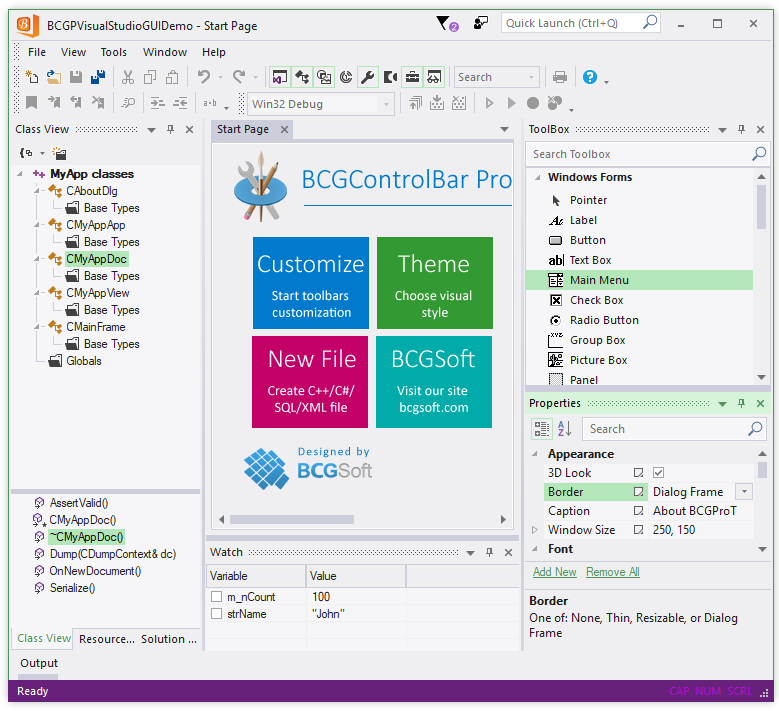This screenshot has width=779, height=711.
Task: Click the Theme tile
Action: [x=435, y=283]
